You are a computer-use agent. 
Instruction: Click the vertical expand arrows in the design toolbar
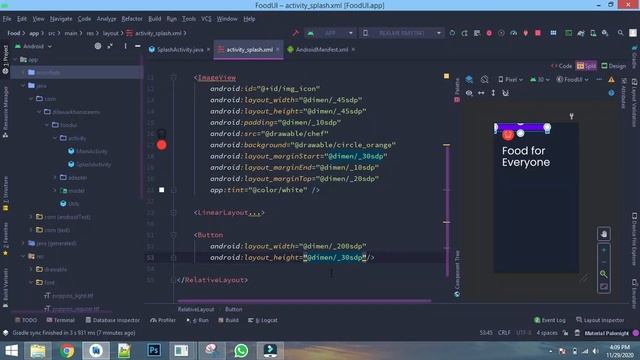click(493, 93)
